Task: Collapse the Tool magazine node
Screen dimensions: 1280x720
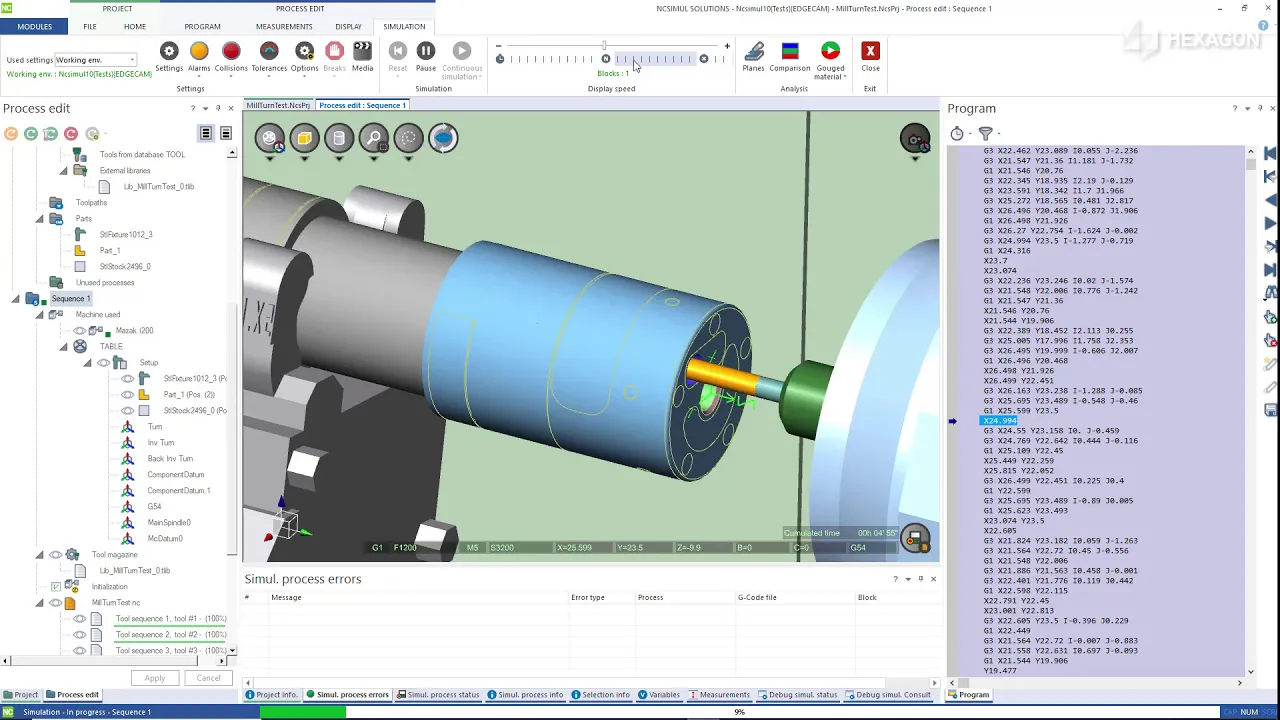Action: pos(40,555)
